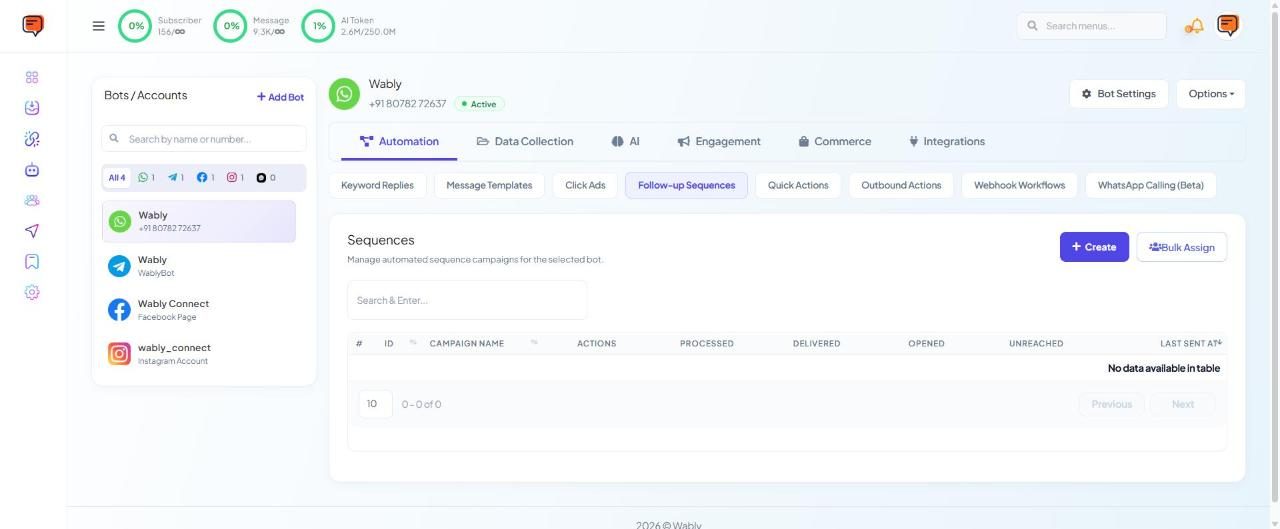The width and height of the screenshot is (1280, 529).
Task: Focus the search by name or number field
Action: pyautogui.click(x=204, y=139)
